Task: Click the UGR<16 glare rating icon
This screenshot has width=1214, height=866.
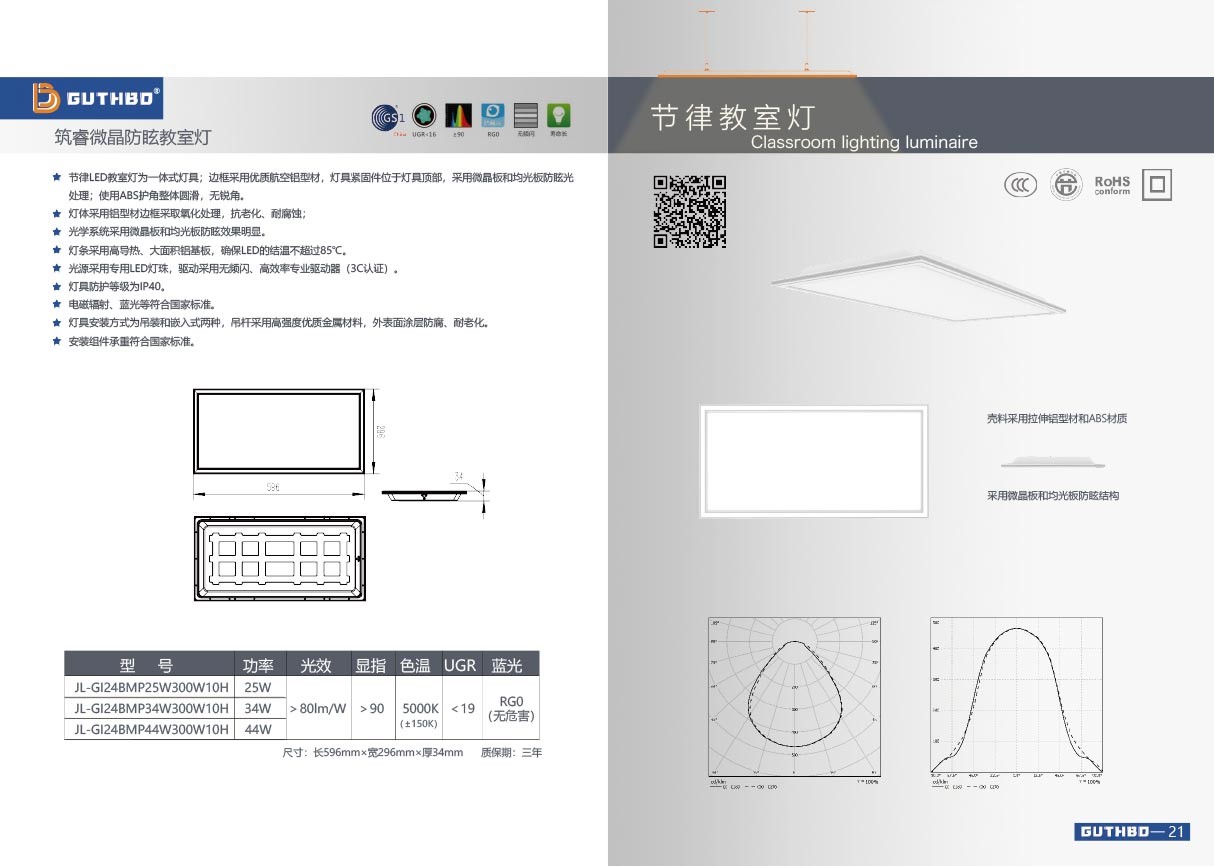Action: (x=424, y=114)
